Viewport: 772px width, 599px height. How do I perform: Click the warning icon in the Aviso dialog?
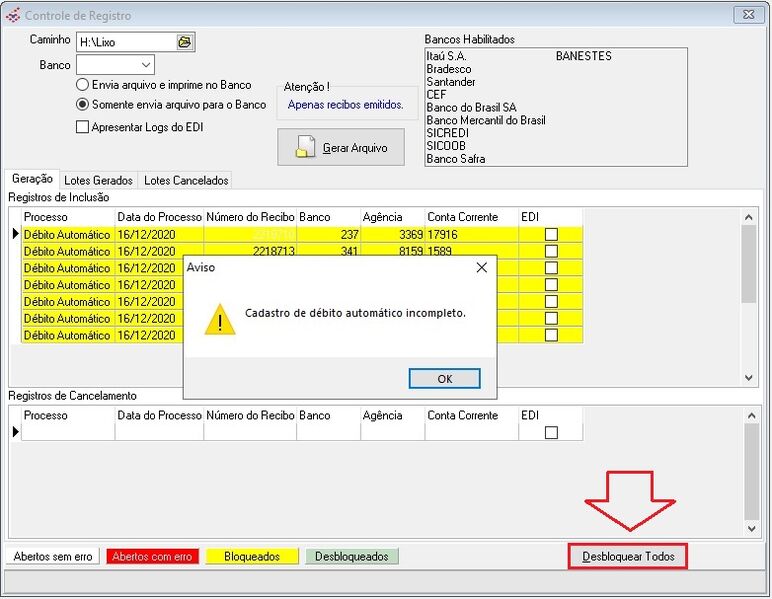(219, 319)
